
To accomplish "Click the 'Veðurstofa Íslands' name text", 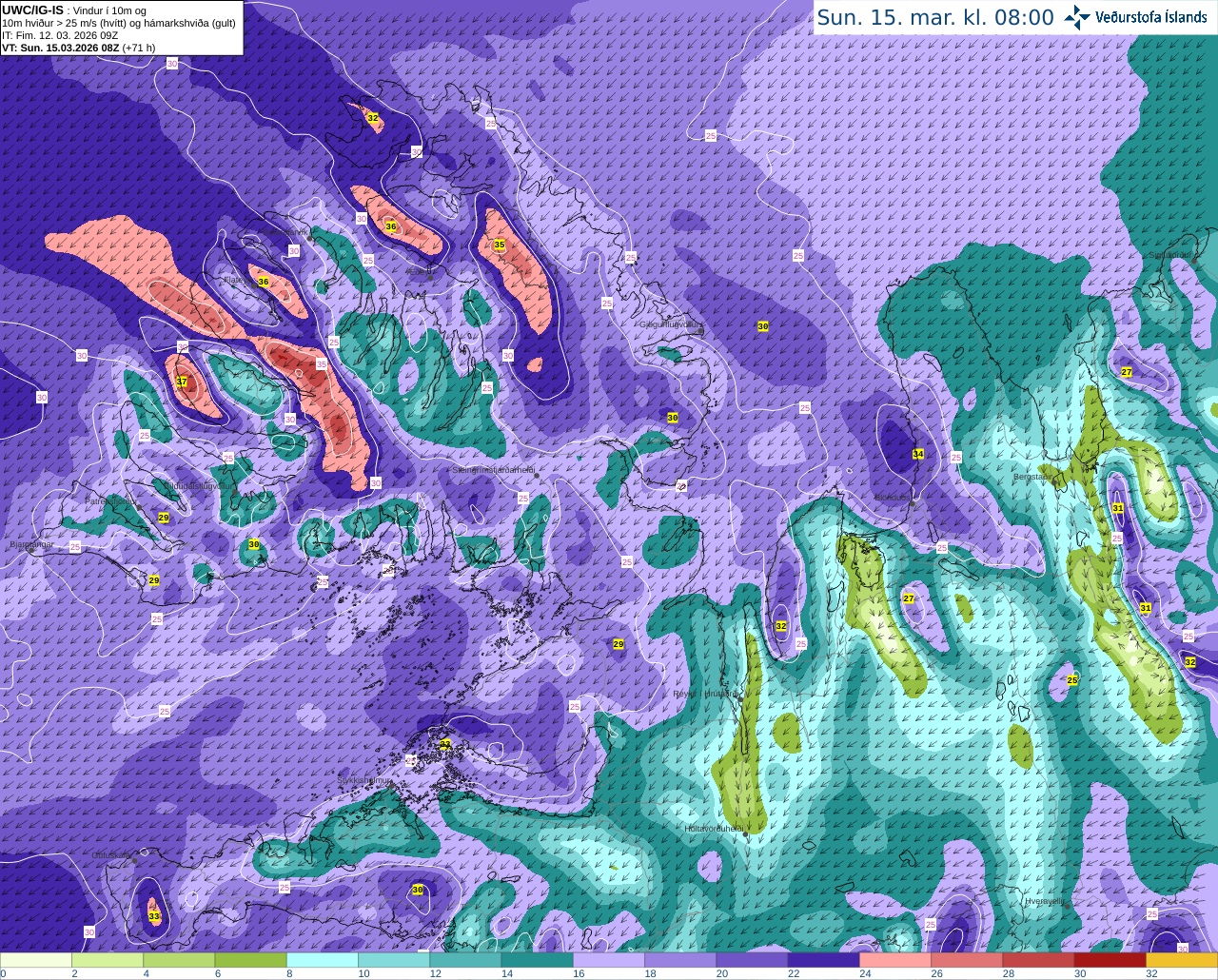I will pyautogui.click(x=1151, y=17).
